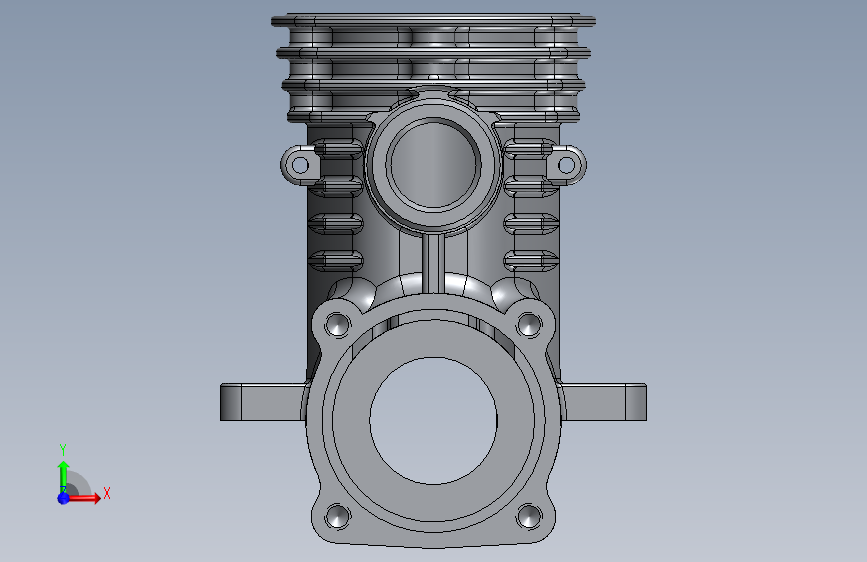Select the vertical rib below the upper port

[434, 263]
